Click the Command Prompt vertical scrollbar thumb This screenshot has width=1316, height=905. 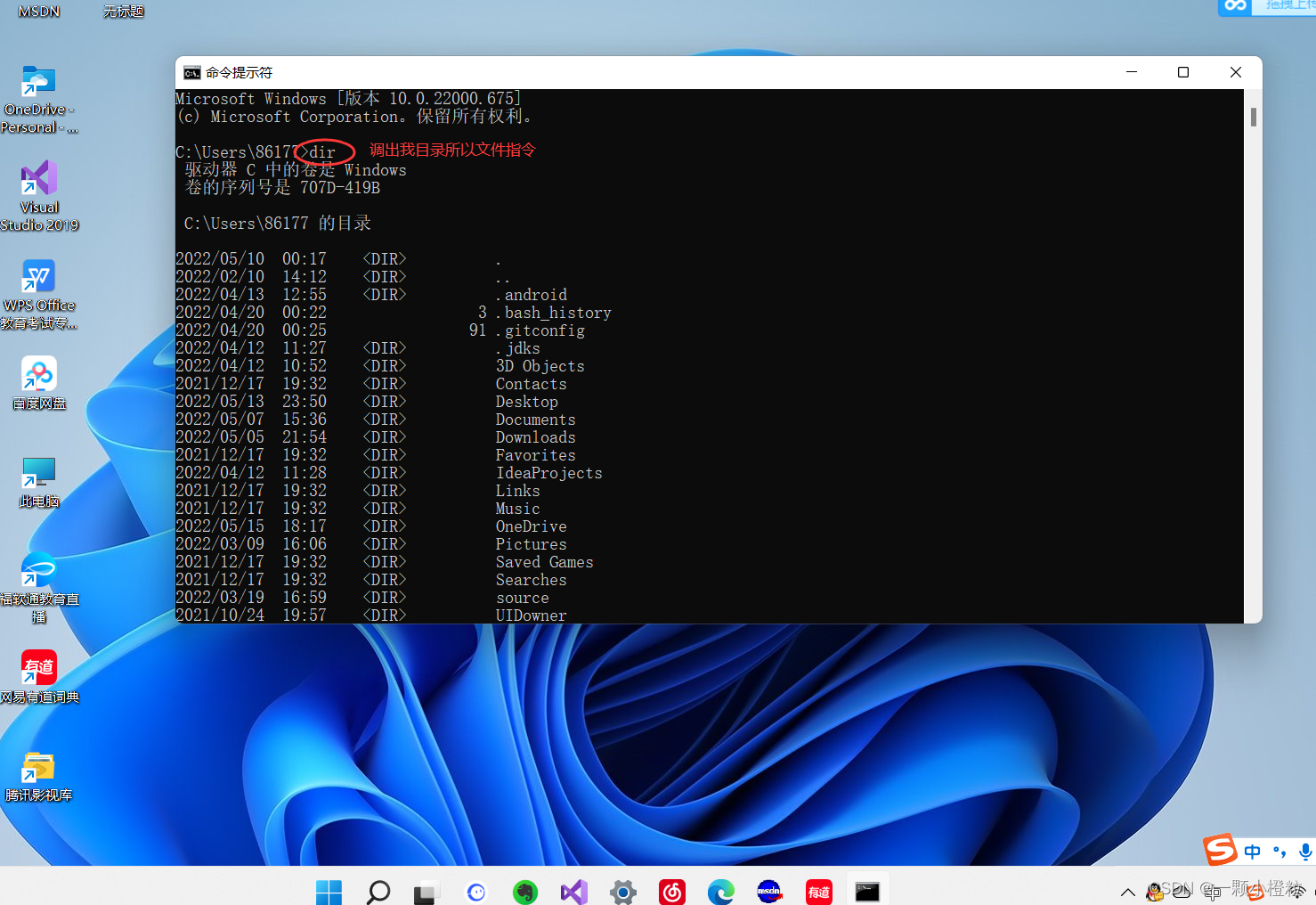coord(1254,117)
